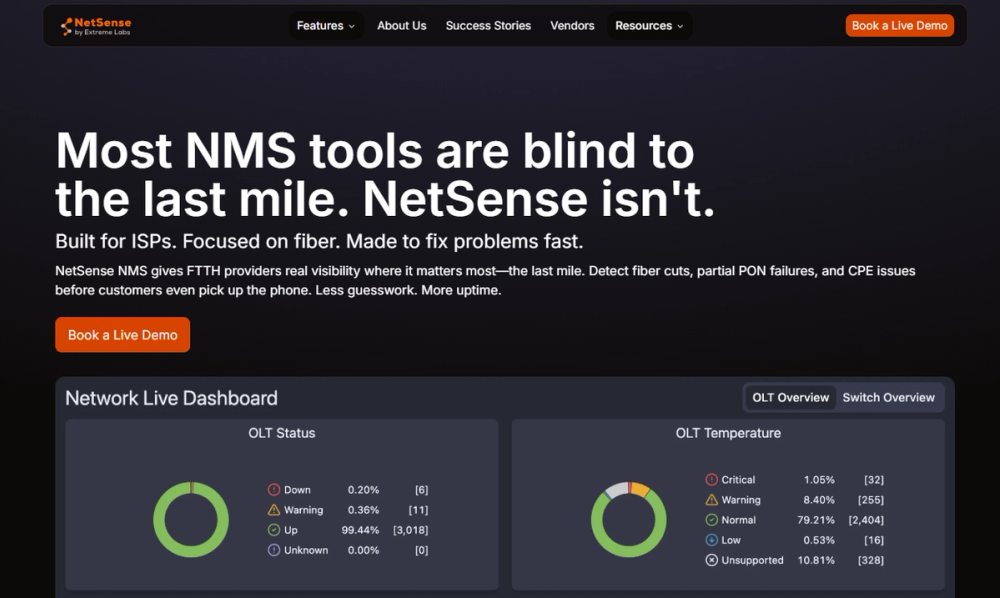The image size is (1000, 598).
Task: Click the [32] Critical count
Action: pos(874,479)
